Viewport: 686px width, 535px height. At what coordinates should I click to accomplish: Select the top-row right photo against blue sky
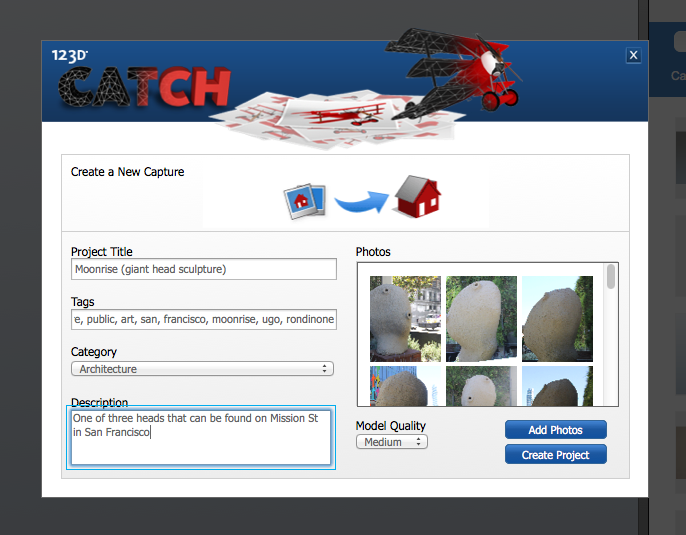coord(557,318)
